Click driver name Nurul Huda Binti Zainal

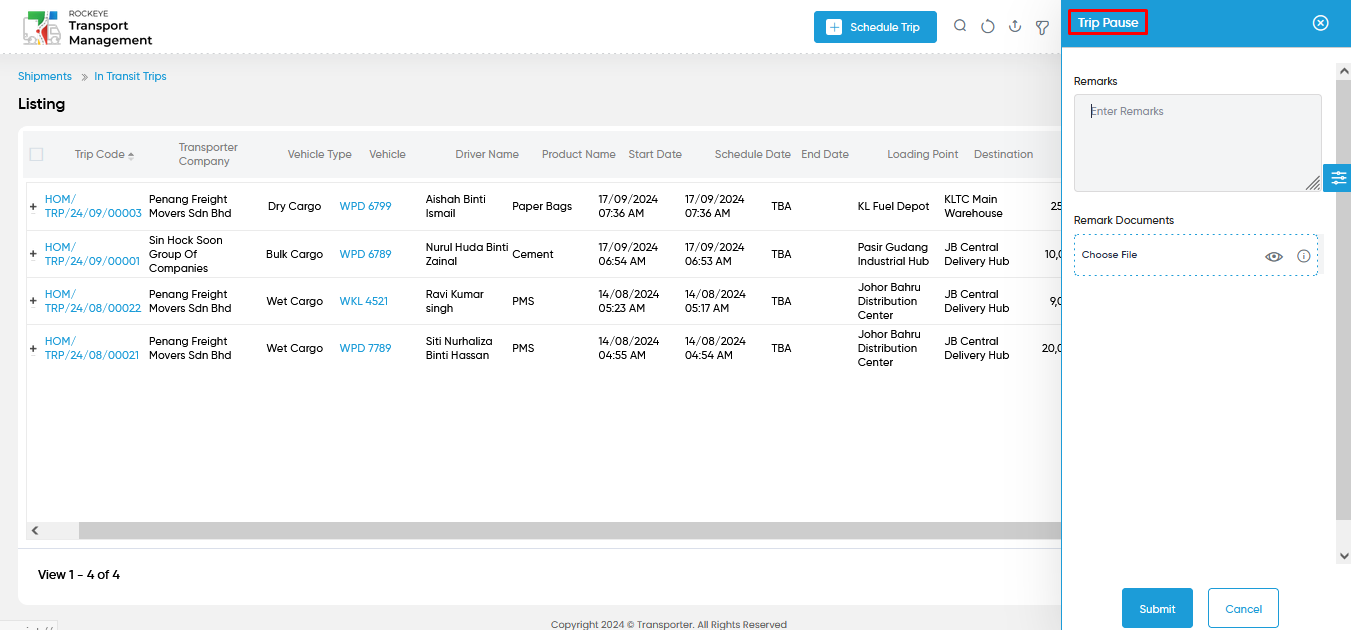pyautogui.click(x=467, y=254)
